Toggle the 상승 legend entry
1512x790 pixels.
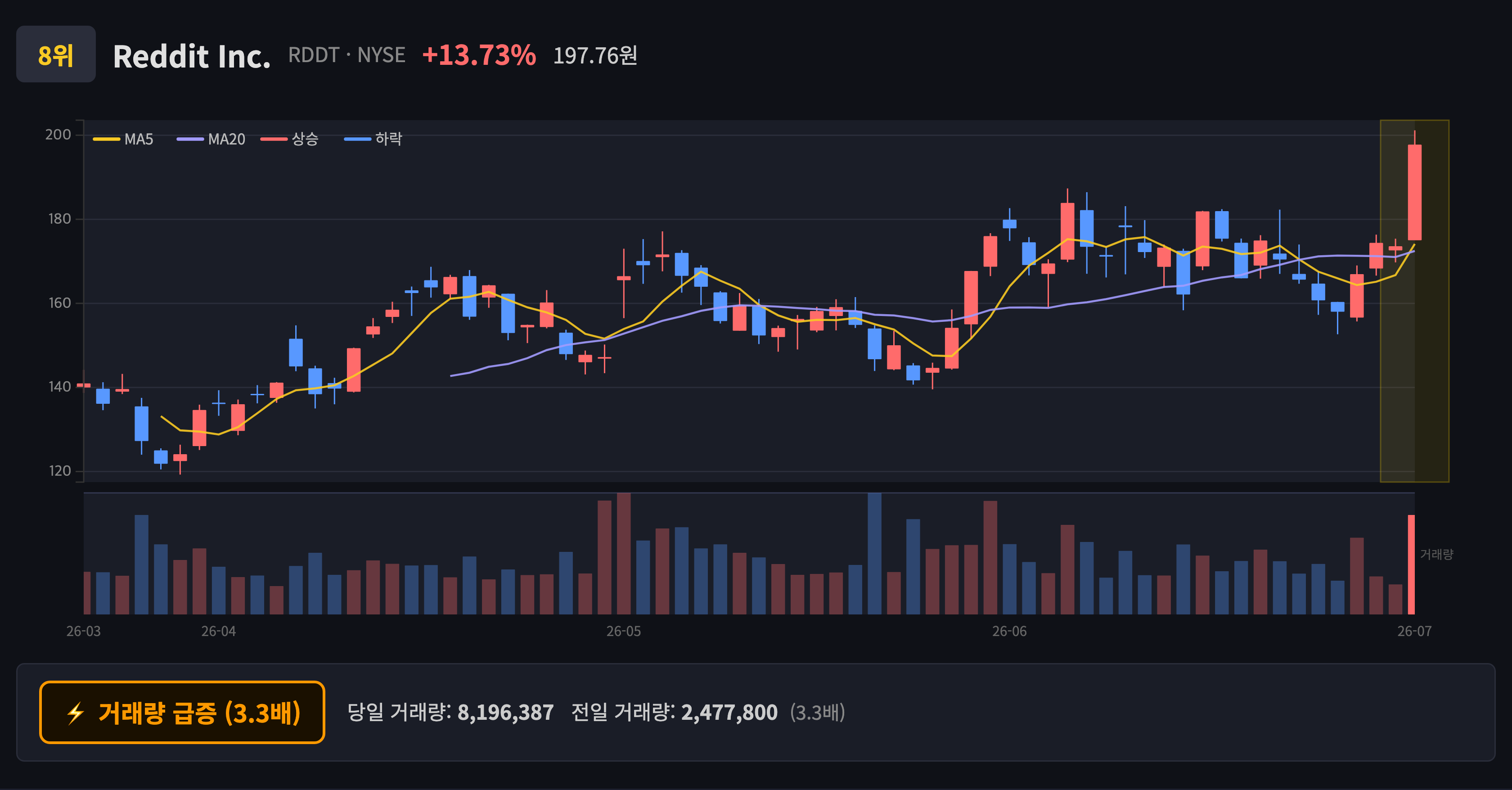pos(290,139)
